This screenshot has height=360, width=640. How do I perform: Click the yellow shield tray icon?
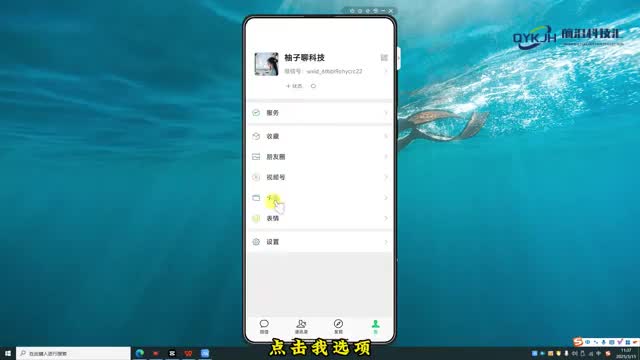558,353
